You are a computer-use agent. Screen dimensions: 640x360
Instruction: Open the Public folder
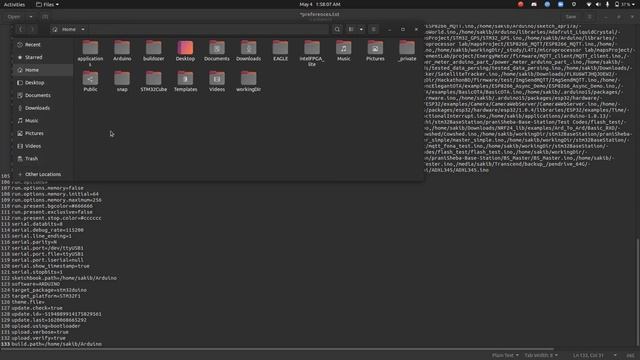pos(90,81)
